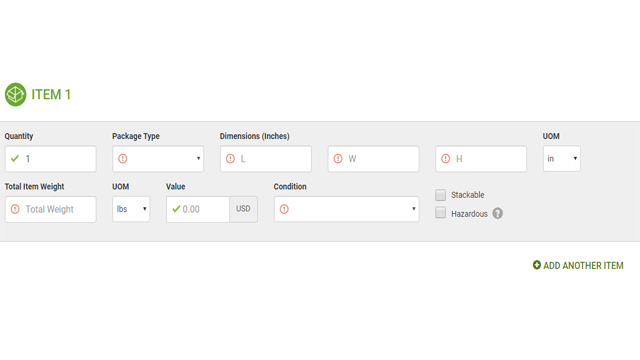The width and height of the screenshot is (640, 360).
Task: Focus the Value input showing 0.00
Action: [x=198, y=209]
